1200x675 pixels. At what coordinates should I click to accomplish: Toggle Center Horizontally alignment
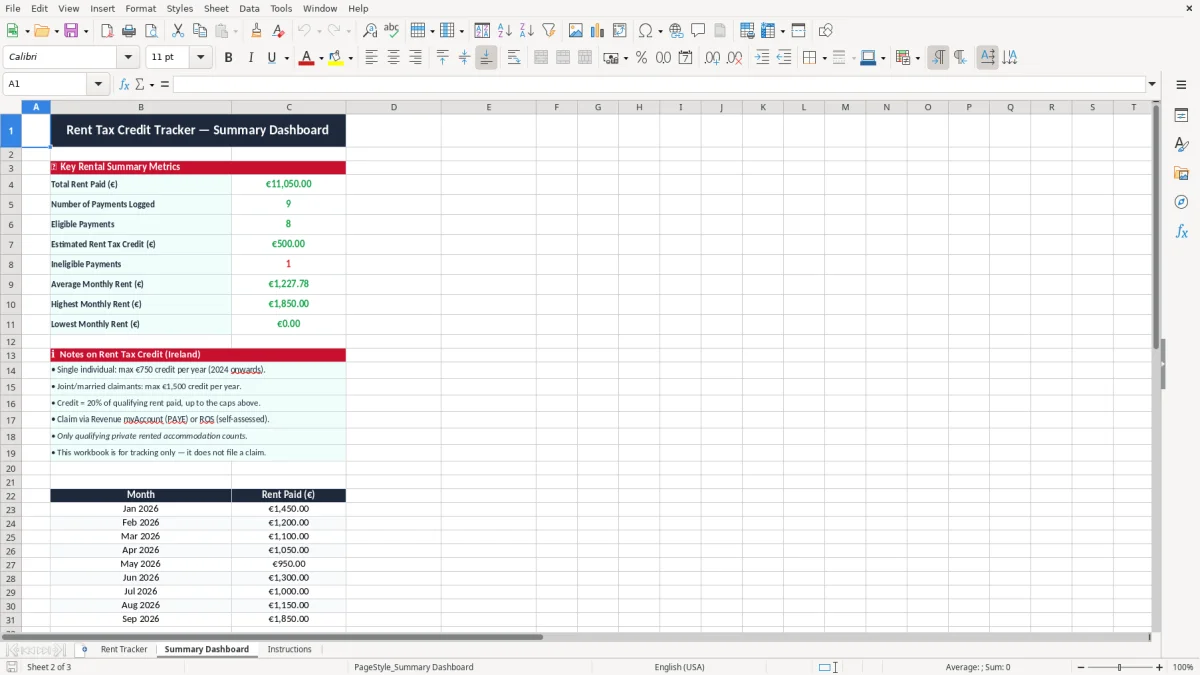click(x=394, y=58)
